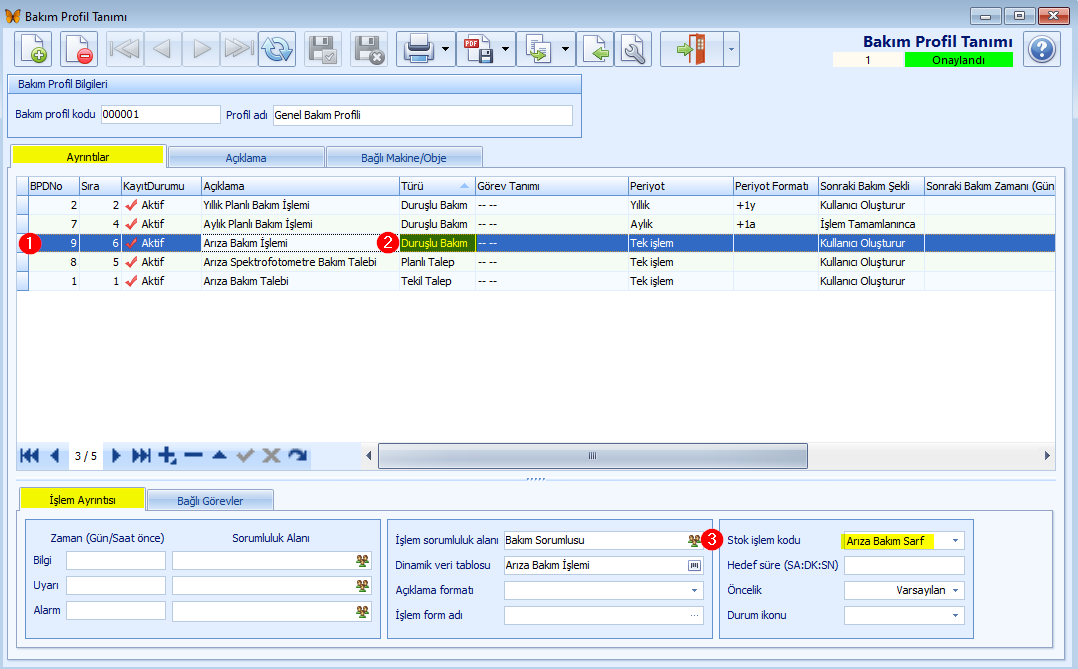Sort by the KayıtDurumu column header
Screen dimensions: 1078x669
tap(161, 186)
